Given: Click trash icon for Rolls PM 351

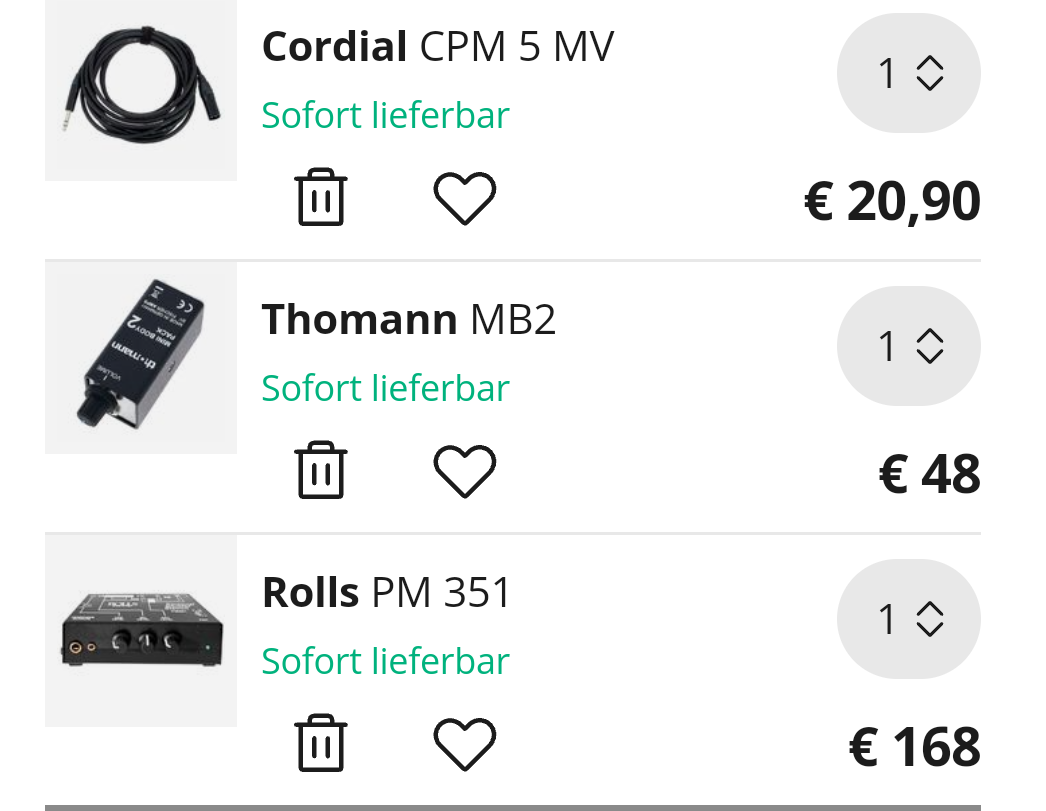Looking at the screenshot, I should pyautogui.click(x=321, y=743).
